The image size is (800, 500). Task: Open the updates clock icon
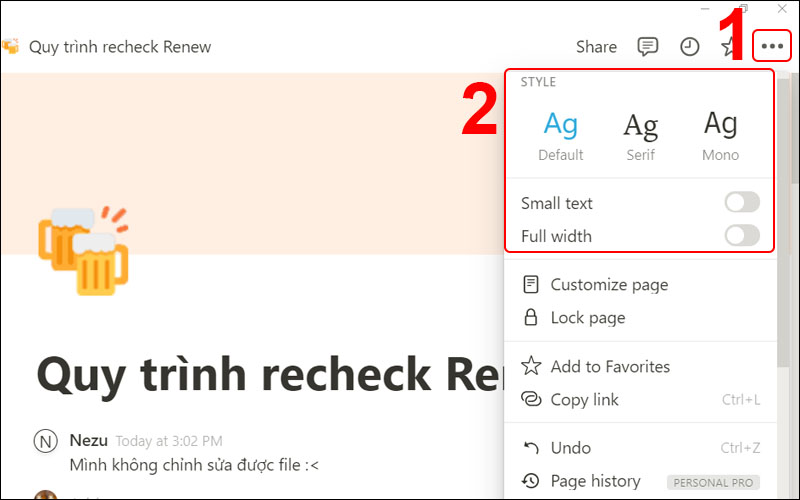tap(690, 46)
